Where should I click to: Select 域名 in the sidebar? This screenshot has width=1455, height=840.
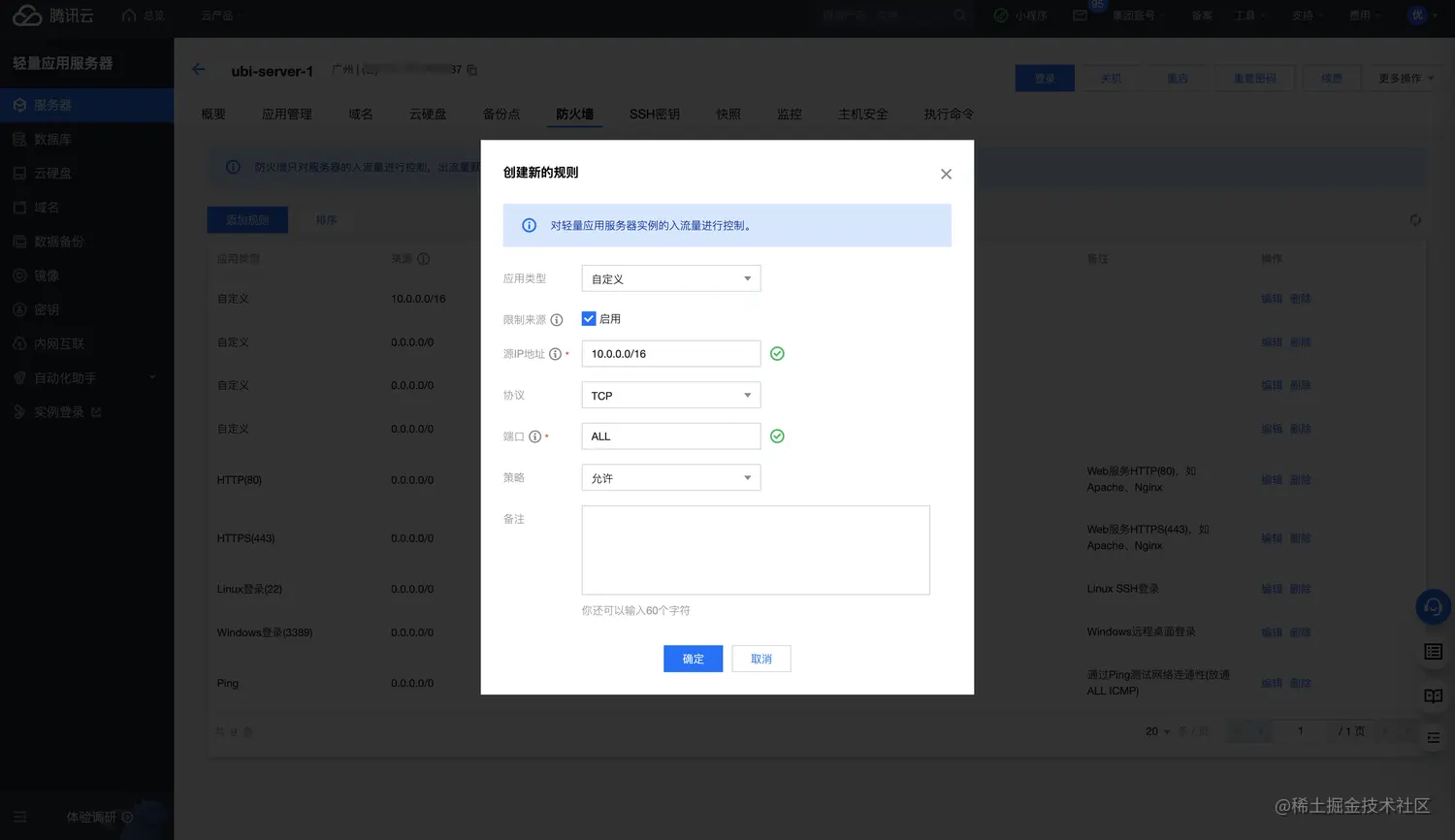86,208
